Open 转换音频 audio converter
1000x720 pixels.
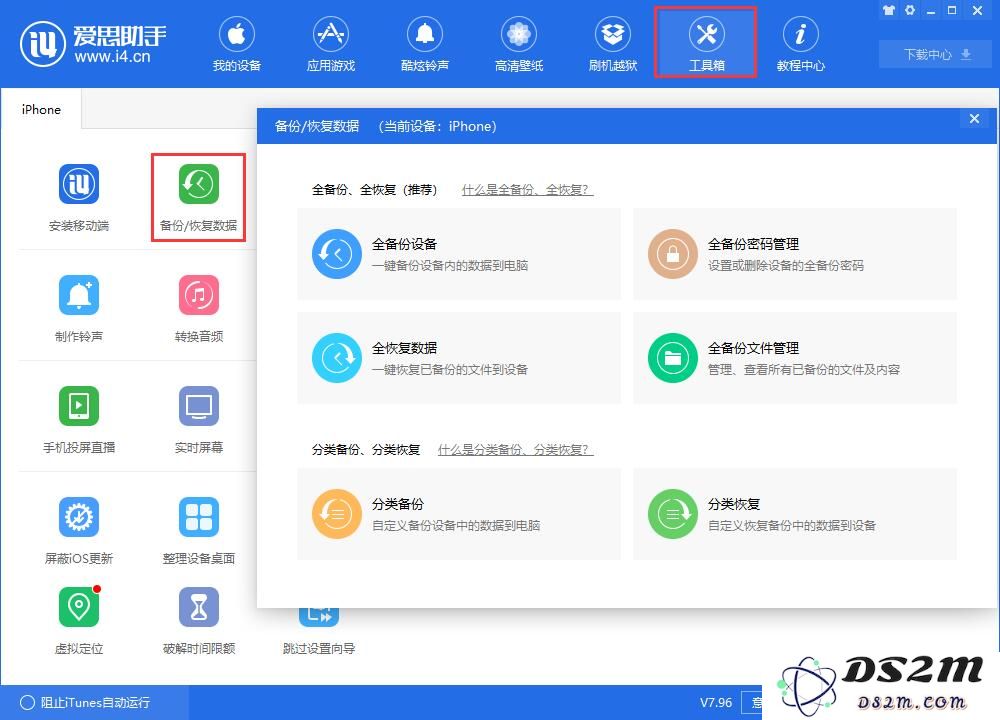click(x=198, y=309)
